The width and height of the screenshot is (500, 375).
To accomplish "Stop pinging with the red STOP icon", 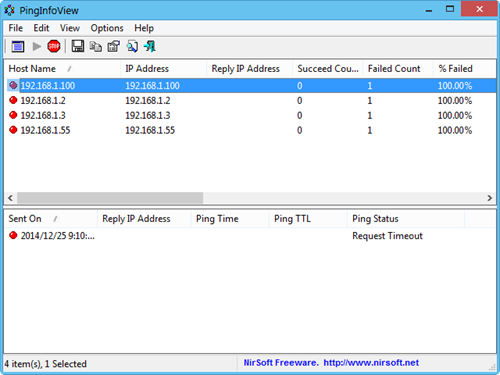I will click(54, 46).
